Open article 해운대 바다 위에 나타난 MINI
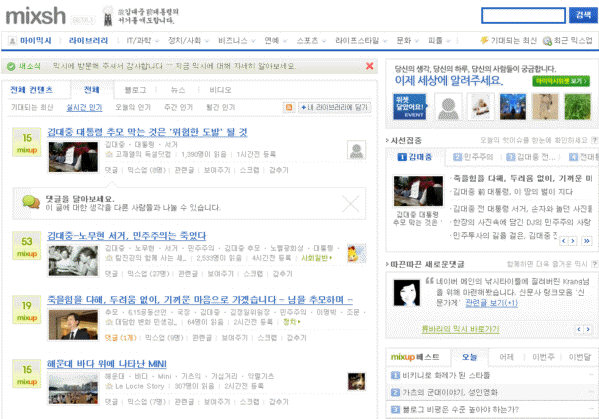 [107, 364]
